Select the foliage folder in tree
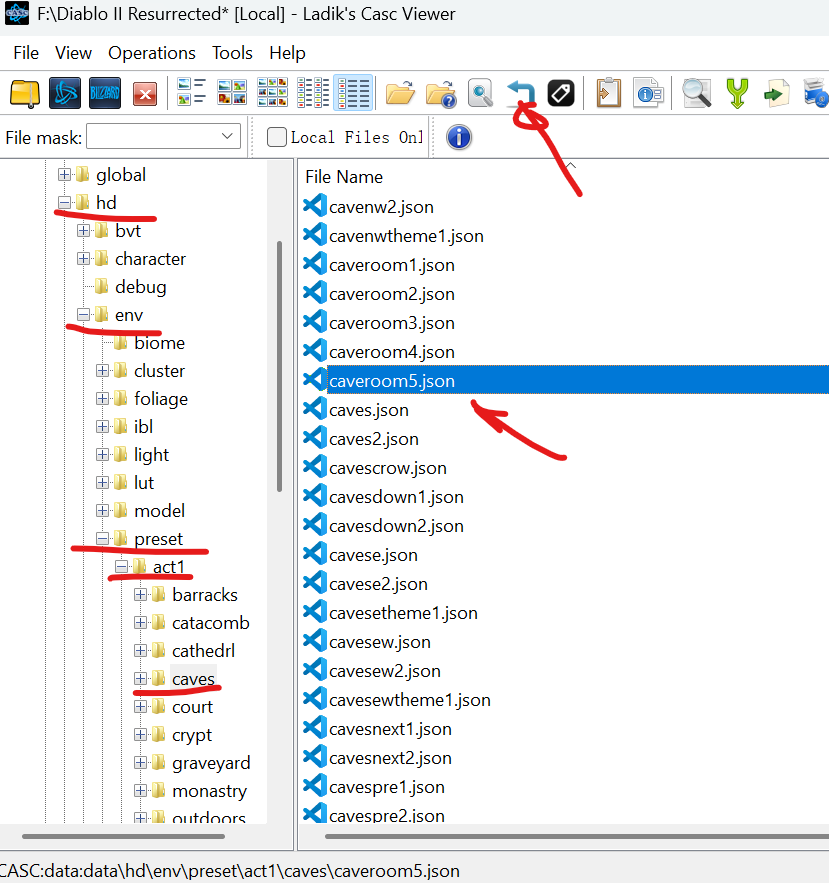Image resolution: width=829 pixels, height=883 pixels. click(x=161, y=399)
